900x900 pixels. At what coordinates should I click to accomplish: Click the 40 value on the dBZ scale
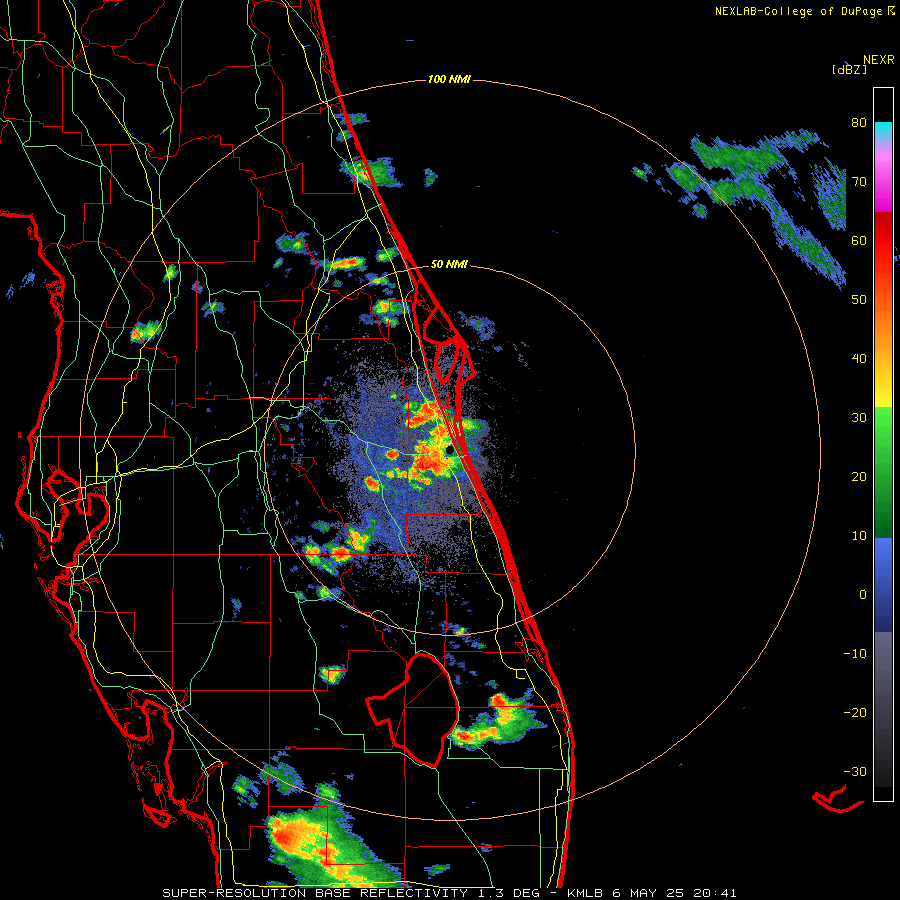click(859, 359)
